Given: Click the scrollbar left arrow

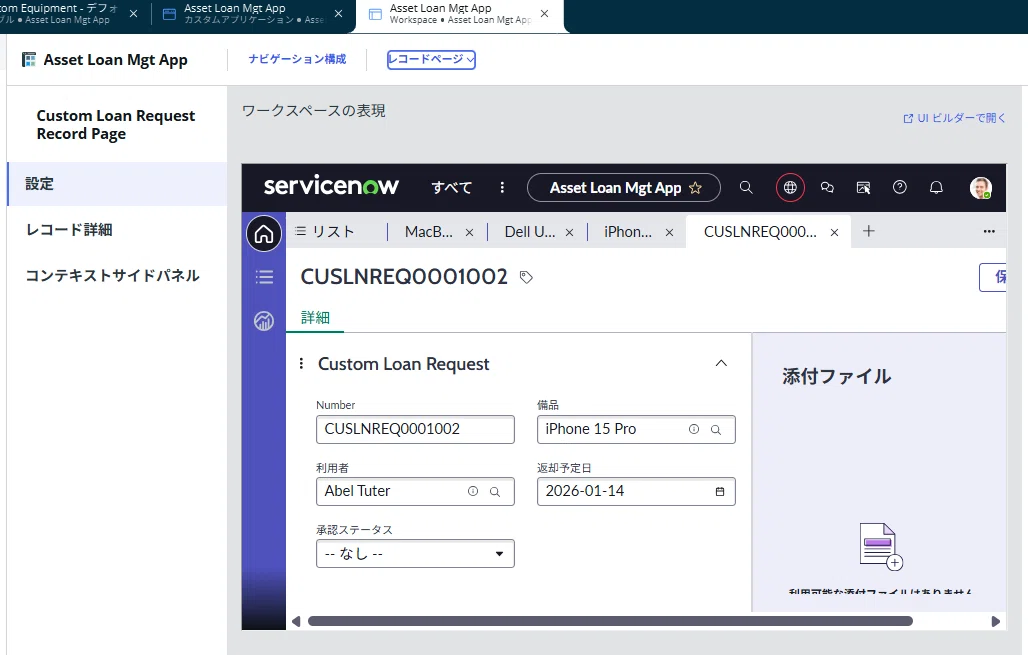Looking at the screenshot, I should 296,621.
